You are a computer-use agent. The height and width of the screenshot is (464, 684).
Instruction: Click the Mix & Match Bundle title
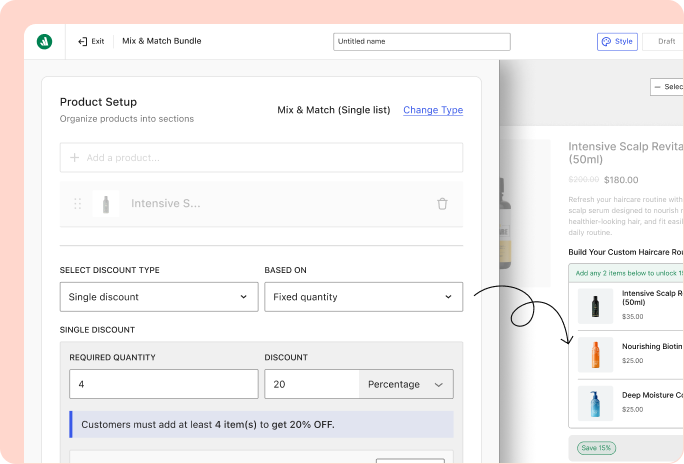[161, 41]
